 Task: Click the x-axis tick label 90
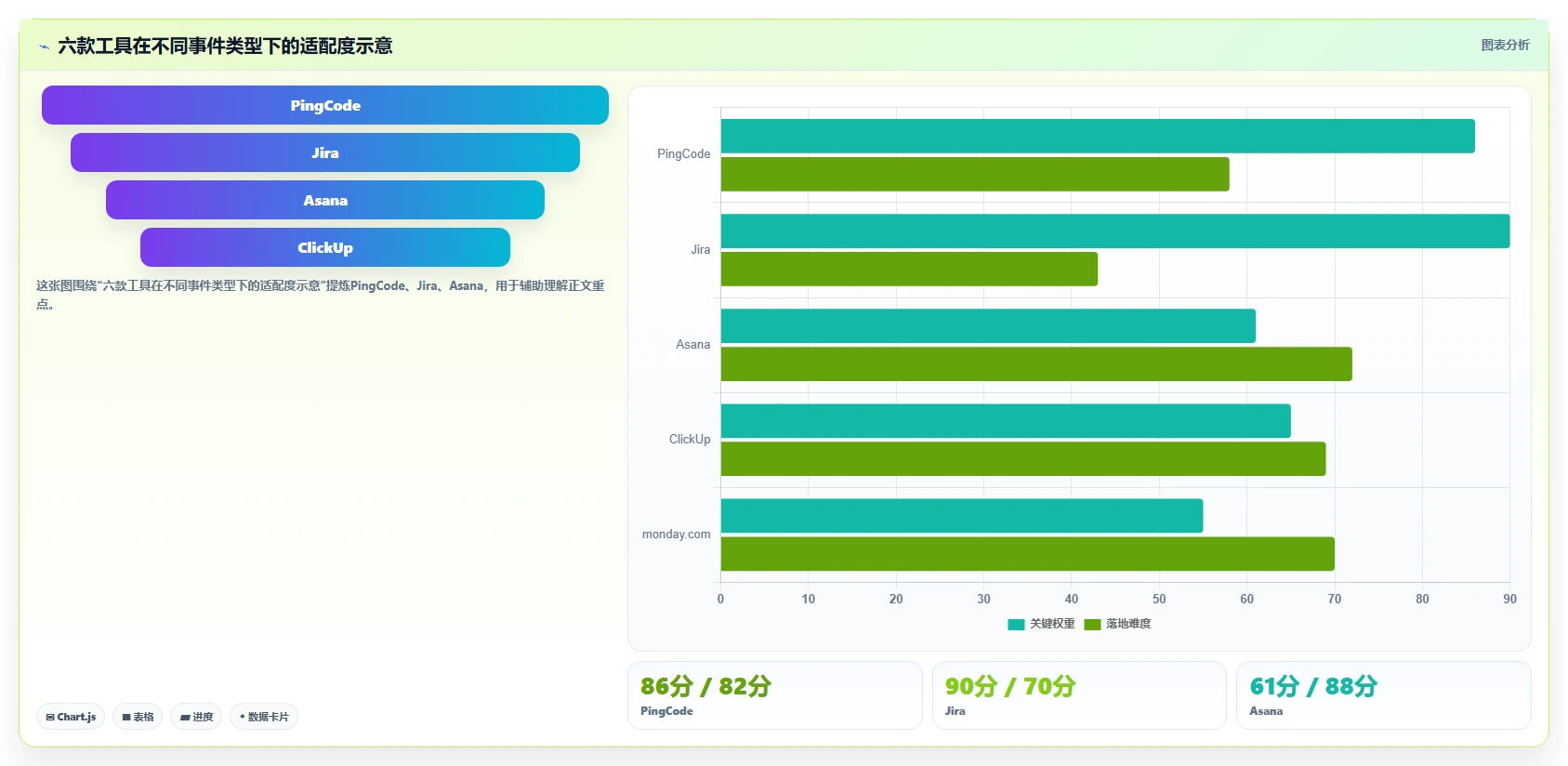pos(1509,599)
